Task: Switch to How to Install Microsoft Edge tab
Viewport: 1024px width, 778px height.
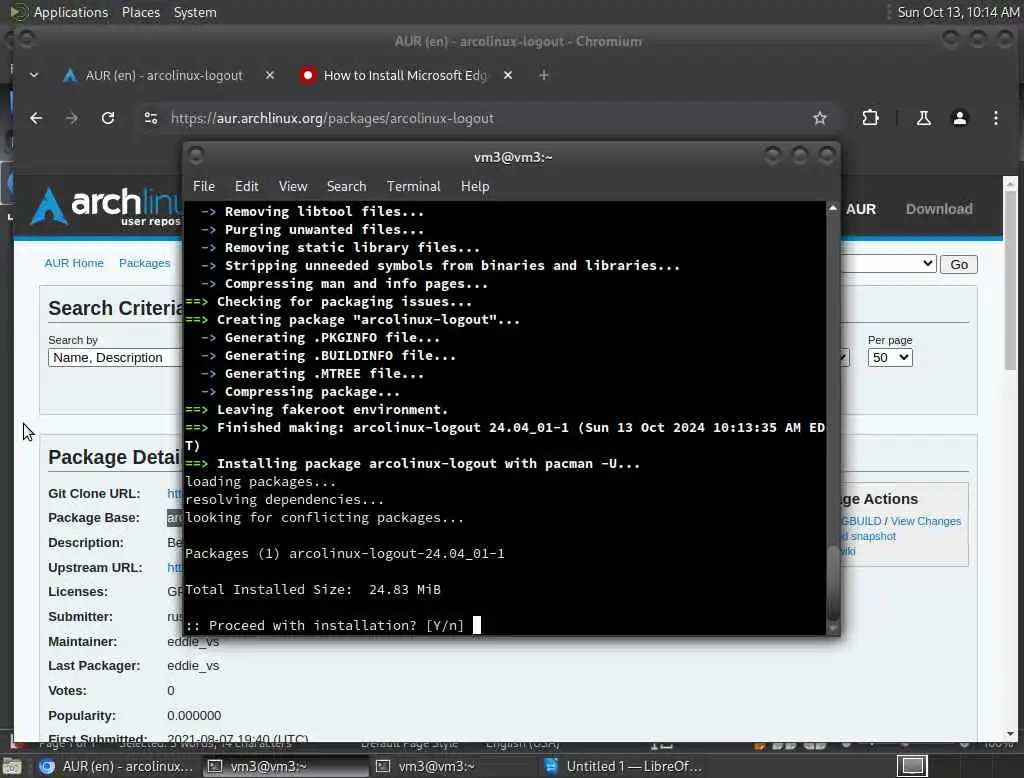Action: (x=406, y=75)
